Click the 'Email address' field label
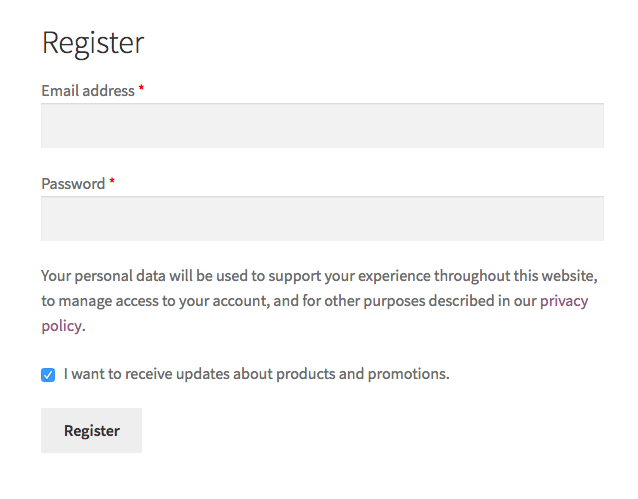The width and height of the screenshot is (638, 499). [88, 91]
